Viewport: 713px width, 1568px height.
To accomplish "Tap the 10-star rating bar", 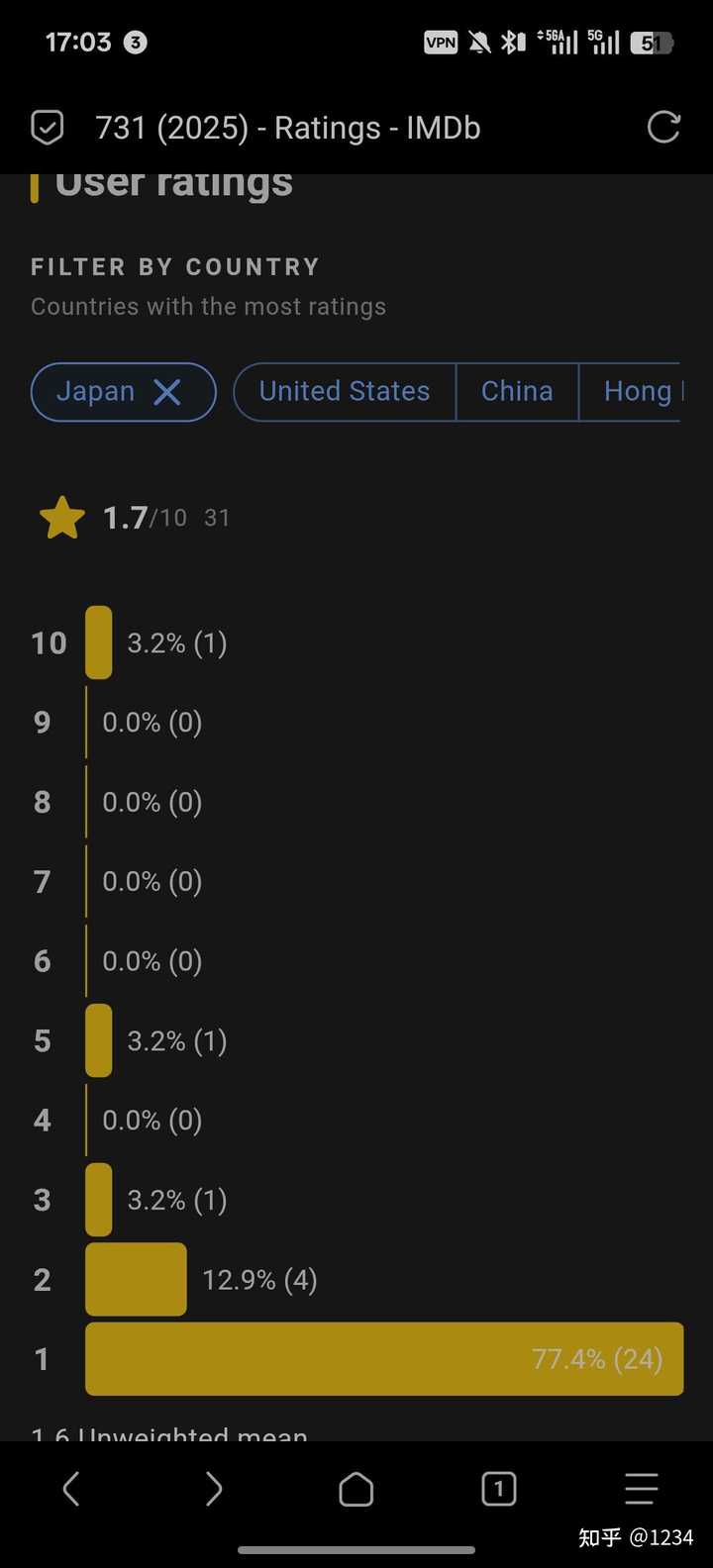I will pos(98,642).
